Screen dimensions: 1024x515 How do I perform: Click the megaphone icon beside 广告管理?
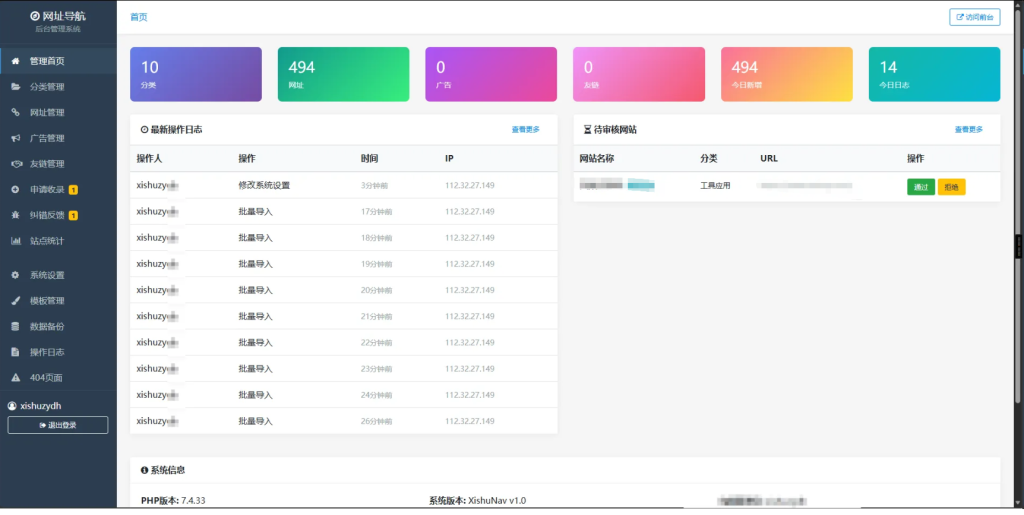click(16, 138)
